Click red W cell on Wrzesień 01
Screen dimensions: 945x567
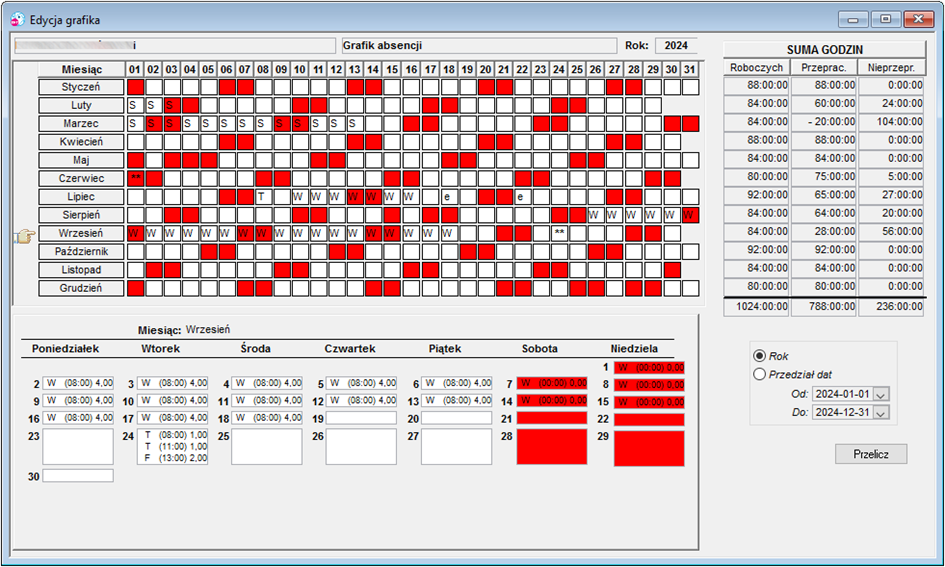click(136, 233)
